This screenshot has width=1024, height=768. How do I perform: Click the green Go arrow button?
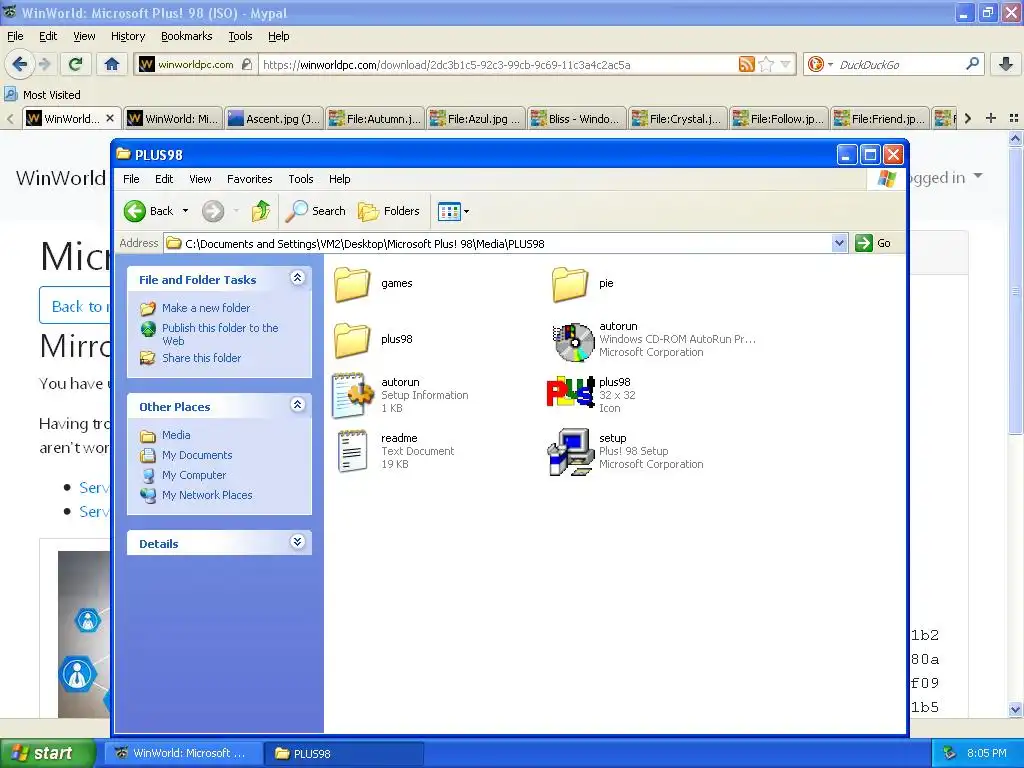click(x=864, y=243)
